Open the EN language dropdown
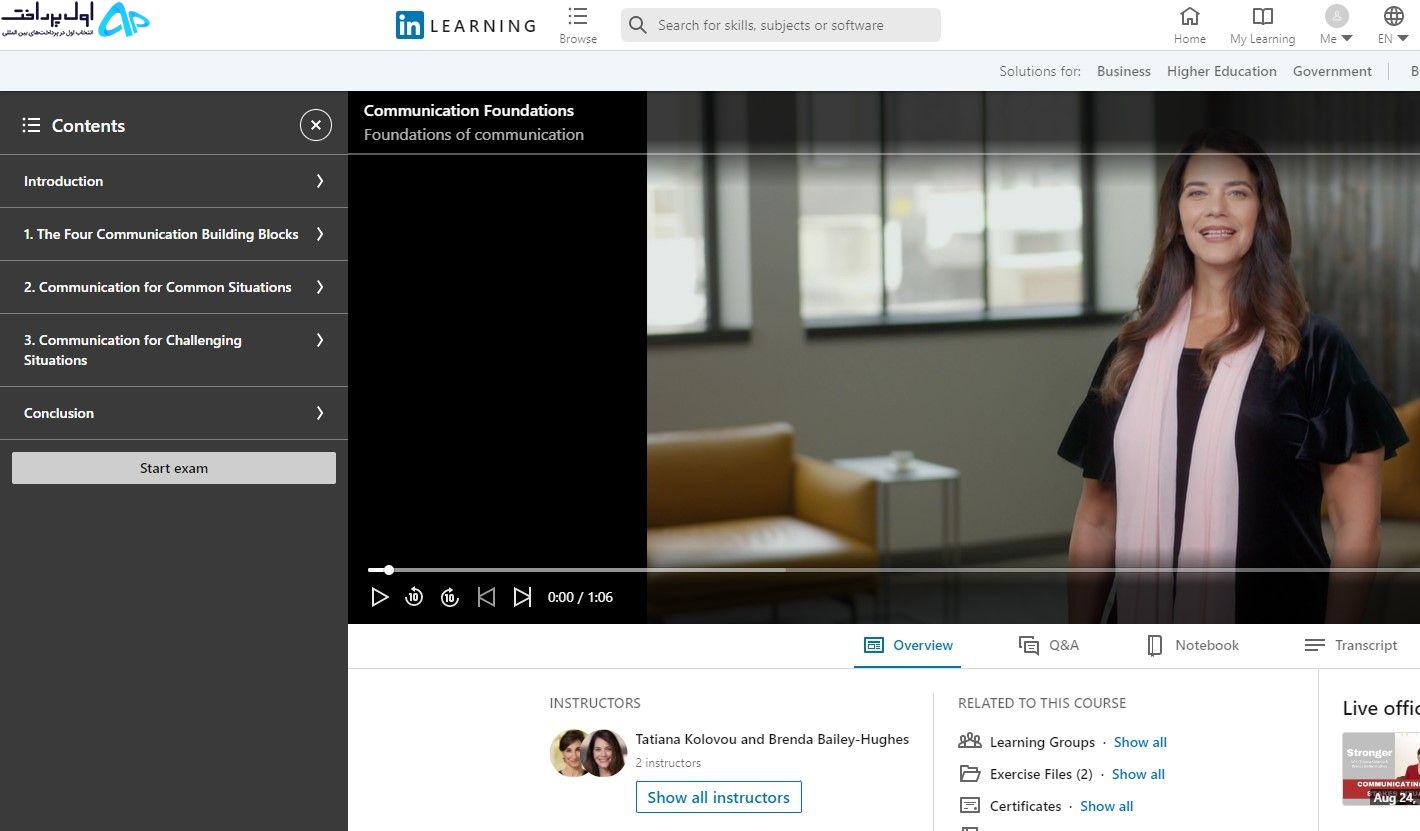The image size is (1420, 831). click(1393, 26)
